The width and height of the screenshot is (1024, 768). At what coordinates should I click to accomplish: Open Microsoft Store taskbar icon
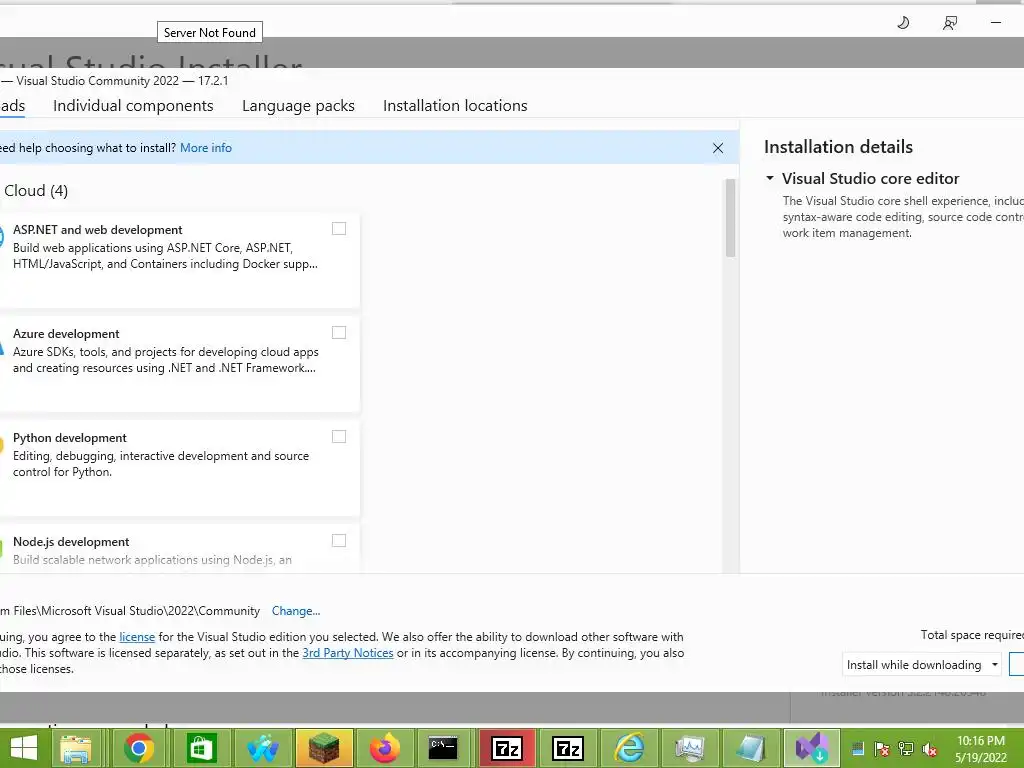(x=200, y=748)
